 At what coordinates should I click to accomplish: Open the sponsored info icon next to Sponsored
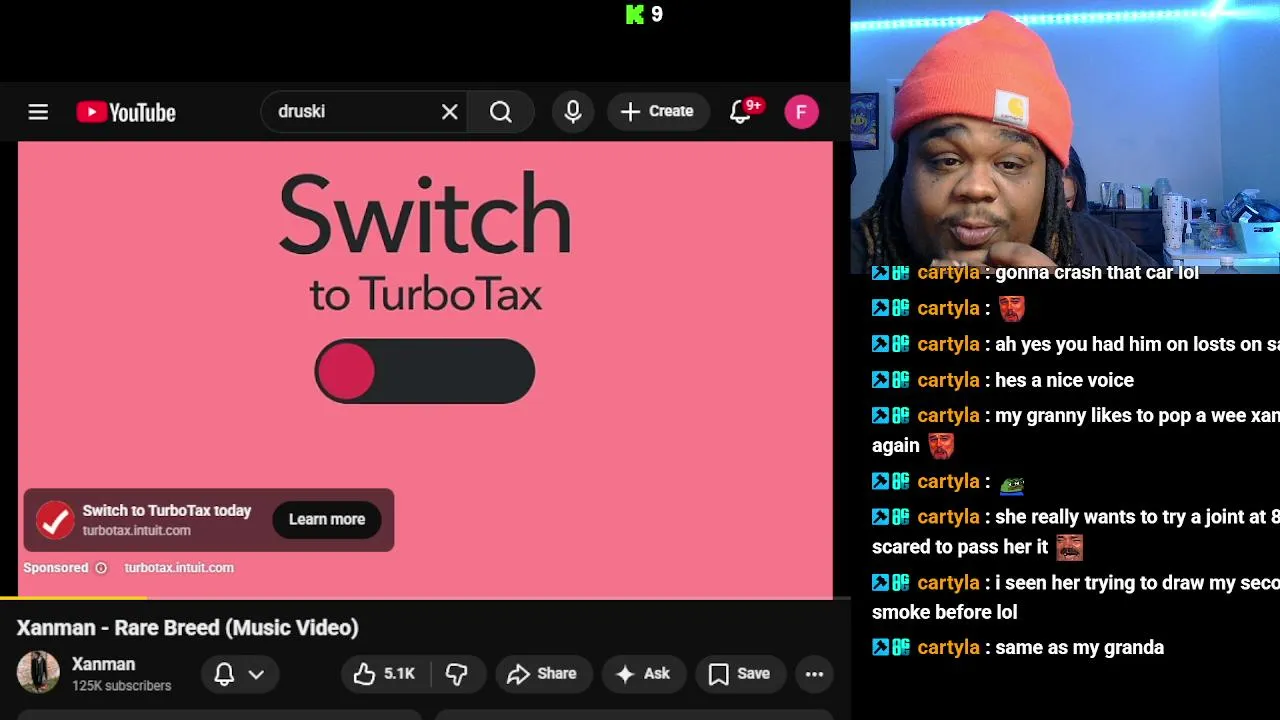[101, 568]
